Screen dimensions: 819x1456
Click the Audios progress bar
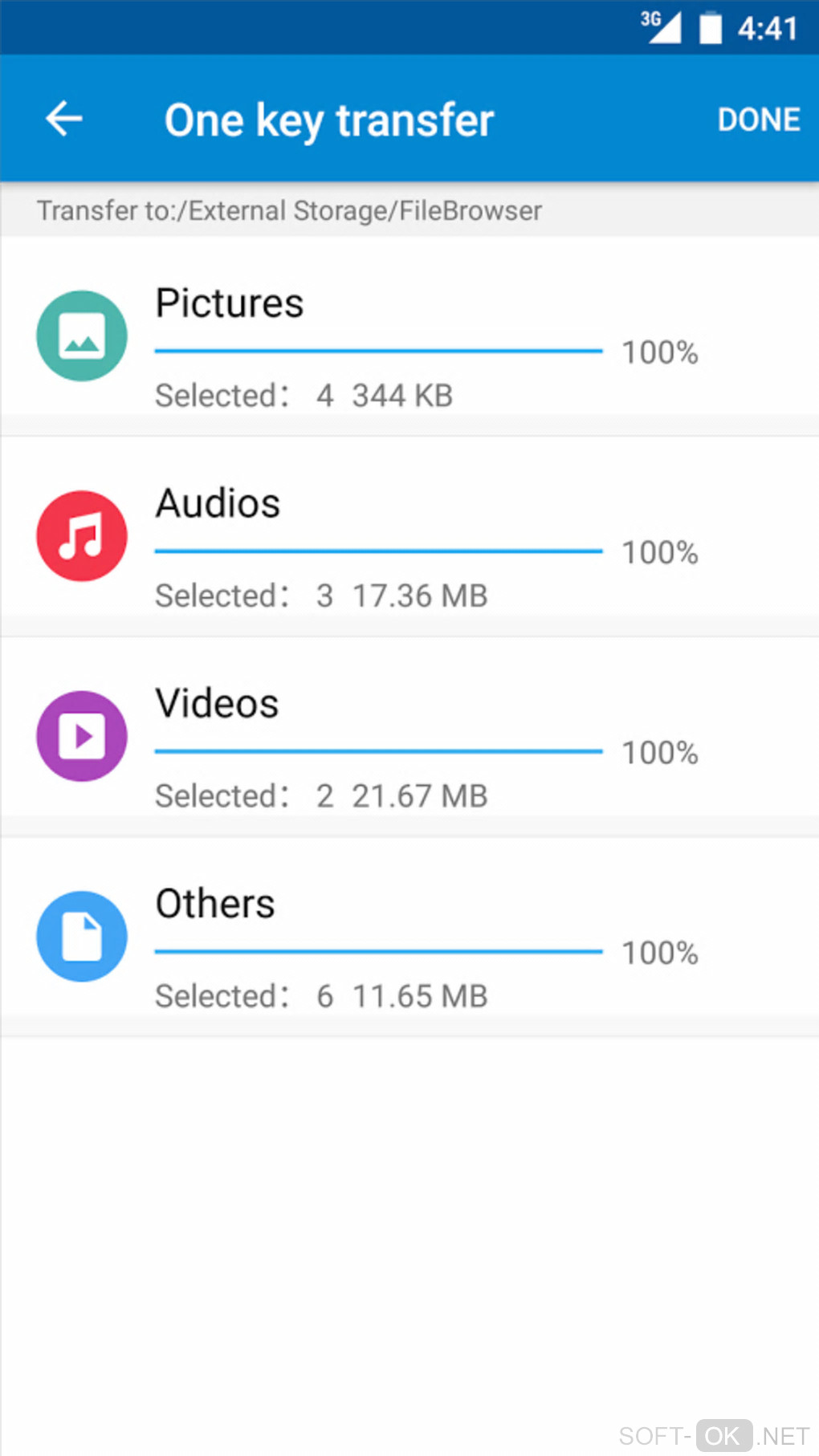tap(378, 551)
